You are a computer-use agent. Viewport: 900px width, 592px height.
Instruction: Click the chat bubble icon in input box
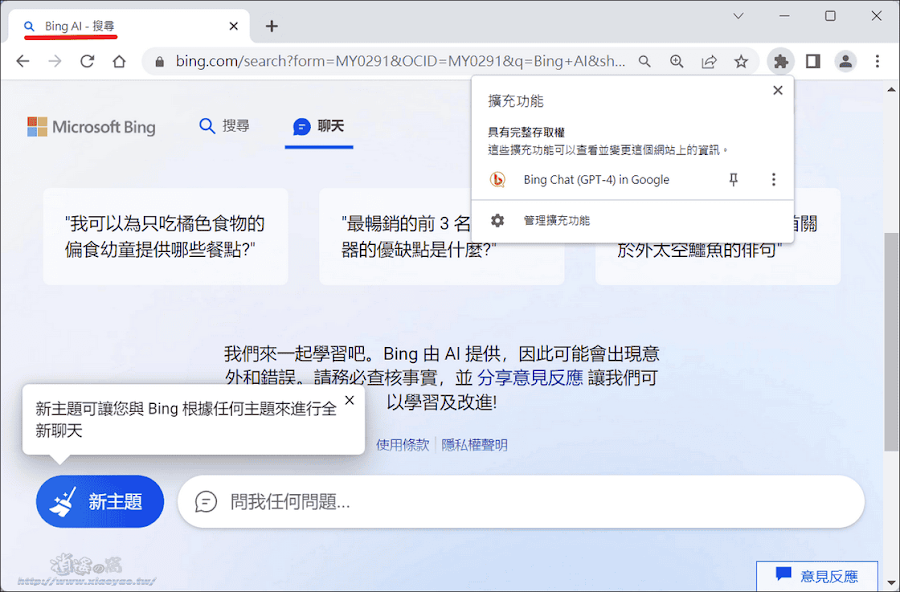click(206, 502)
